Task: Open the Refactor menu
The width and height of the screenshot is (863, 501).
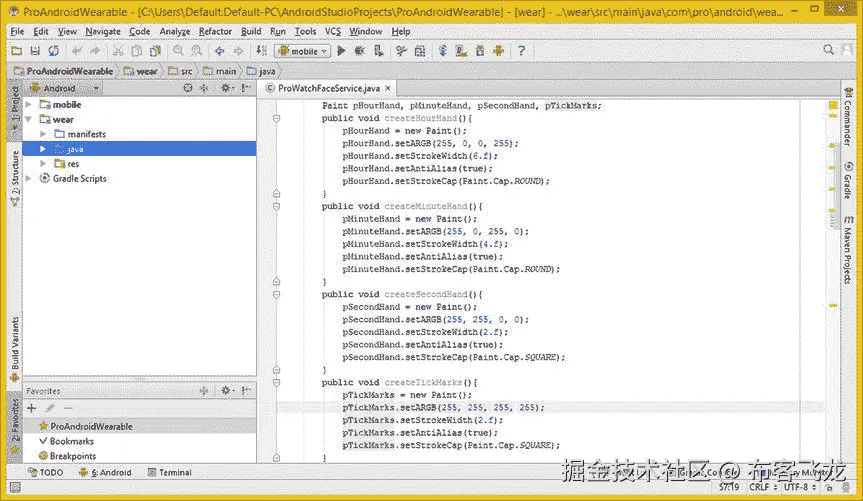Action: tap(215, 31)
